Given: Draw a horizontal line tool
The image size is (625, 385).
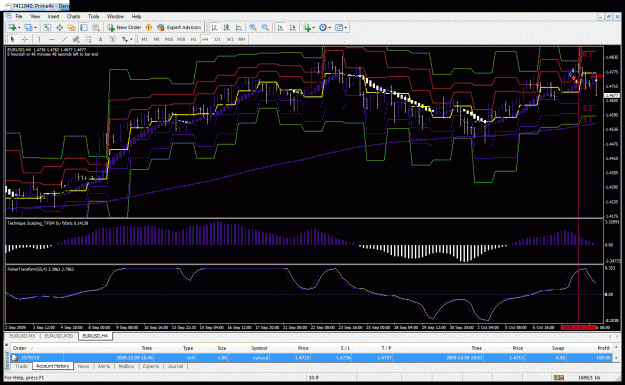Looking at the screenshot, I should click(51, 39).
